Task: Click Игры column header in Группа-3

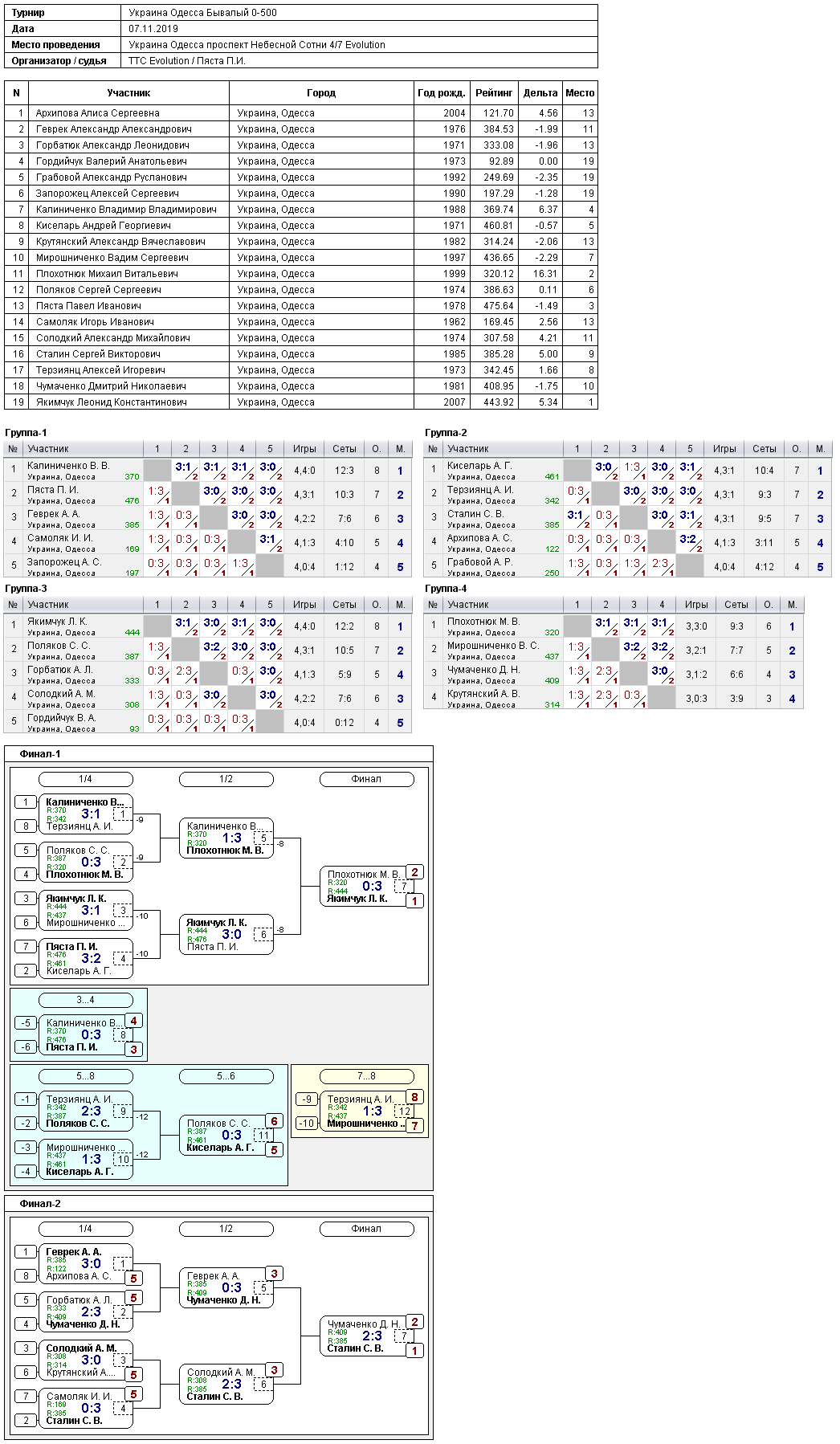Action: 304,605
